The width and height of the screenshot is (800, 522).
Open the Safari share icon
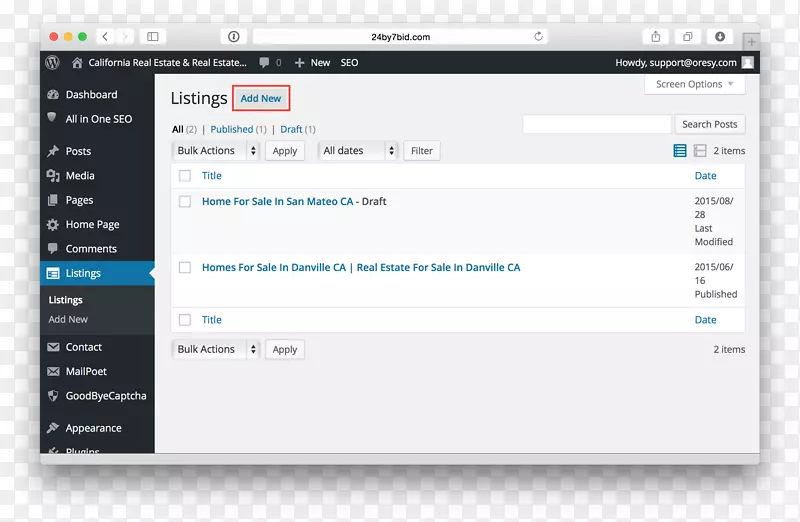click(x=656, y=36)
